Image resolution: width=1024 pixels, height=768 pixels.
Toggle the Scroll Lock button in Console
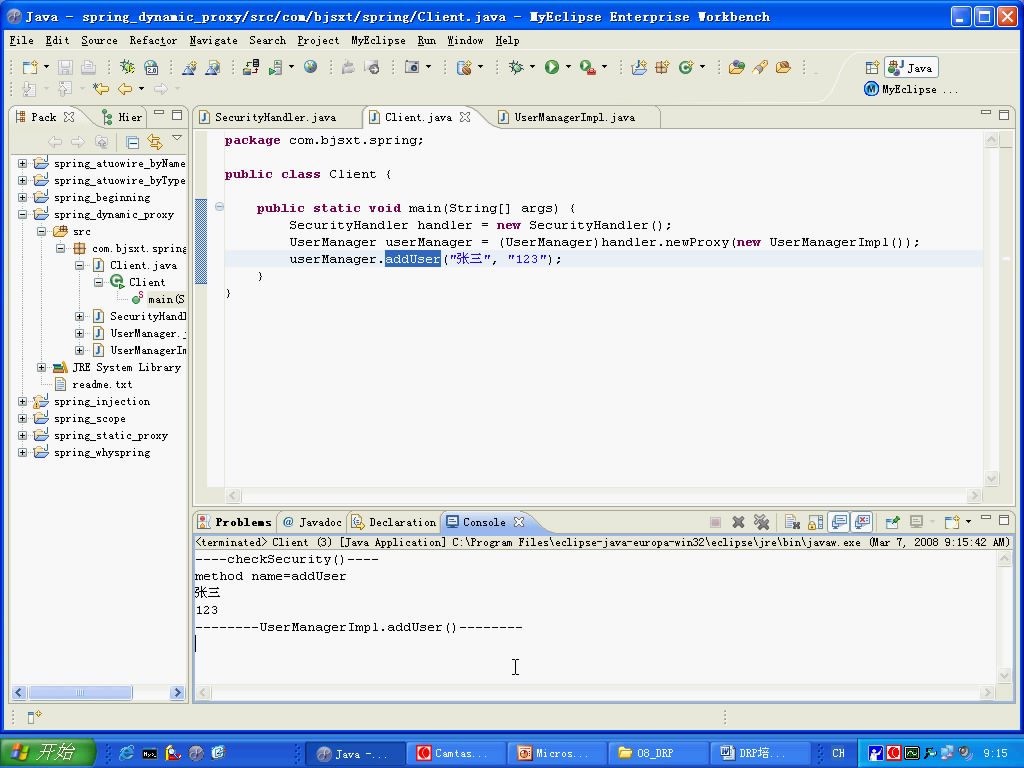(x=815, y=522)
